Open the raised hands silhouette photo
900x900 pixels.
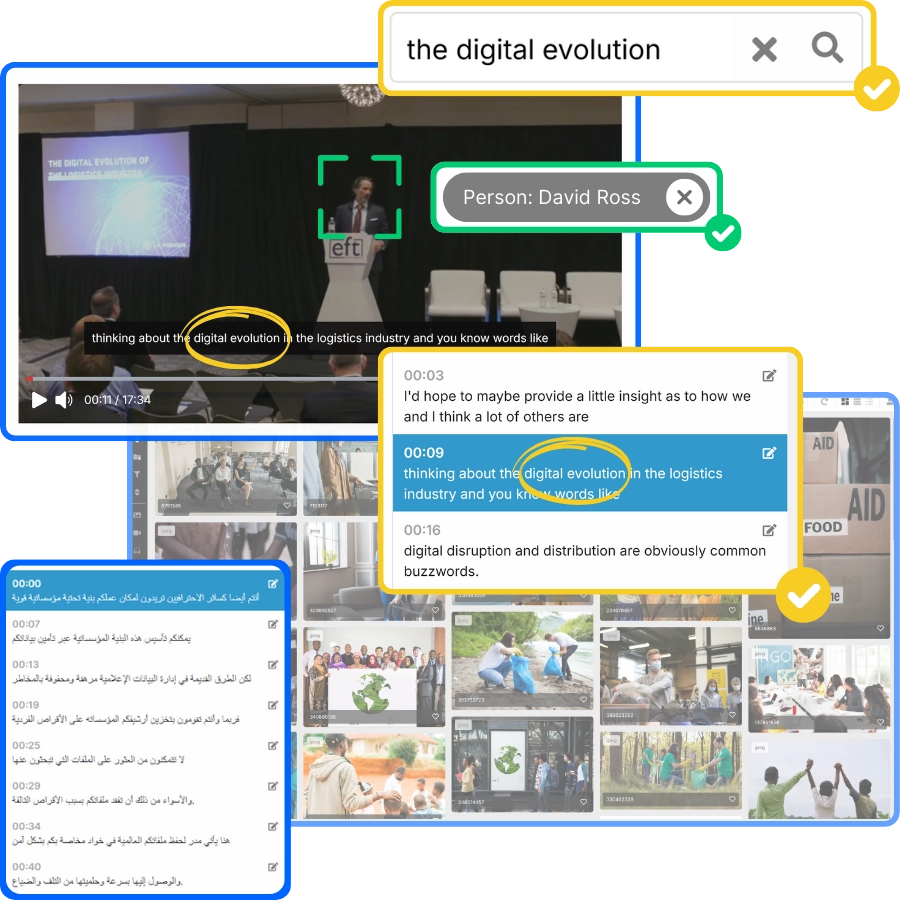[x=818, y=780]
